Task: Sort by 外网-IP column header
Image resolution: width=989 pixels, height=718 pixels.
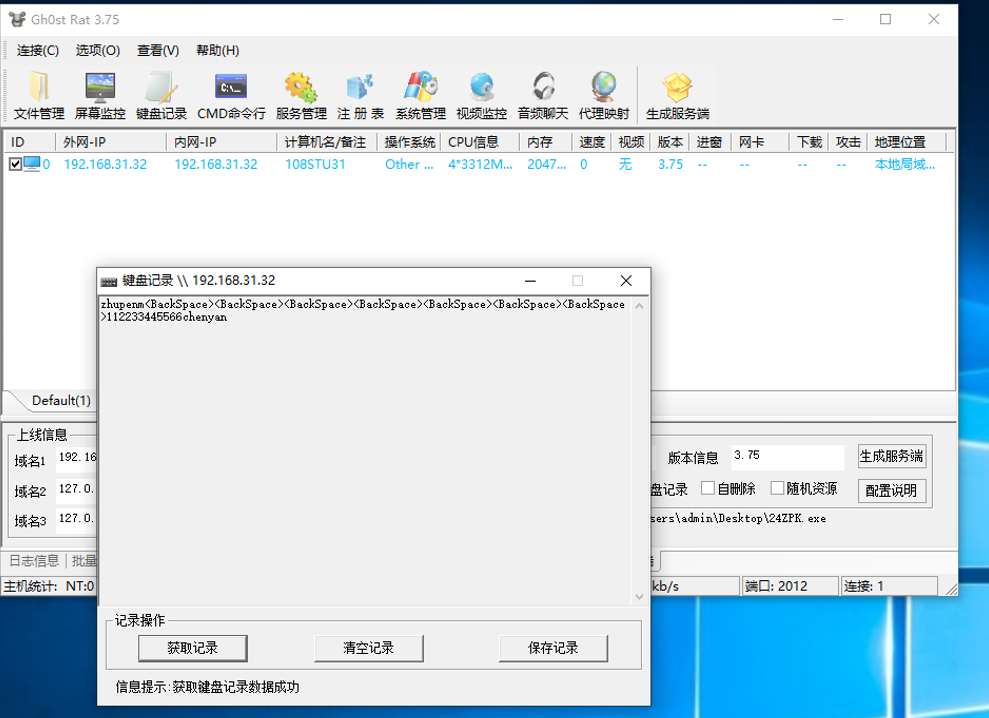Action: [111, 142]
